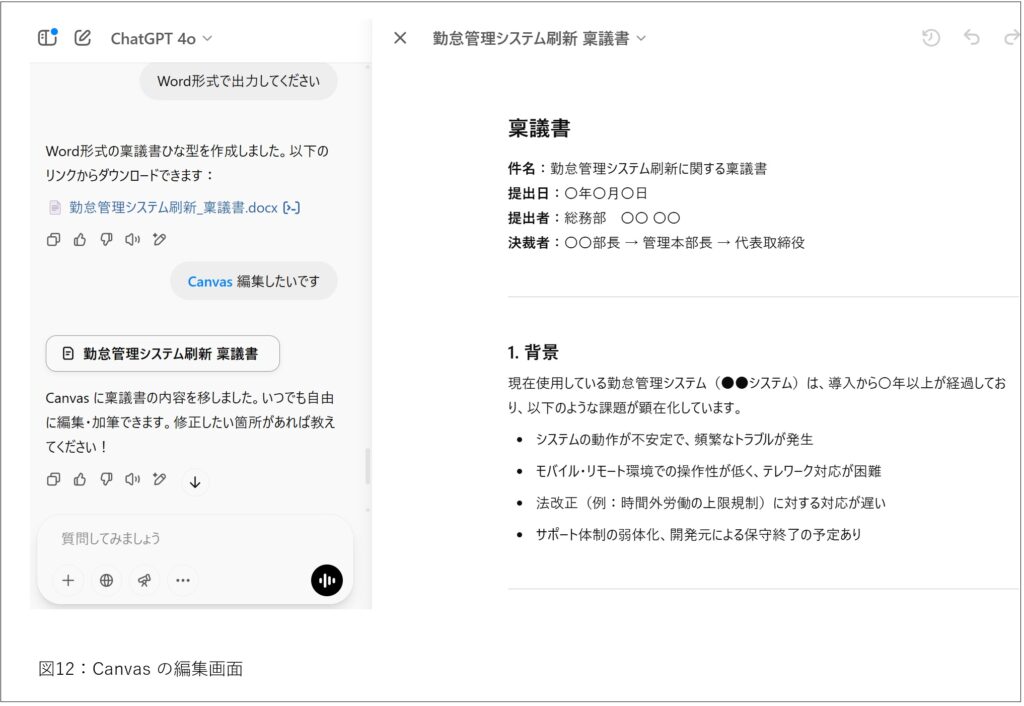Screen dimensions: 1024x706
Task: Open the edit (pencil) icon under the response
Action: [x=159, y=480]
